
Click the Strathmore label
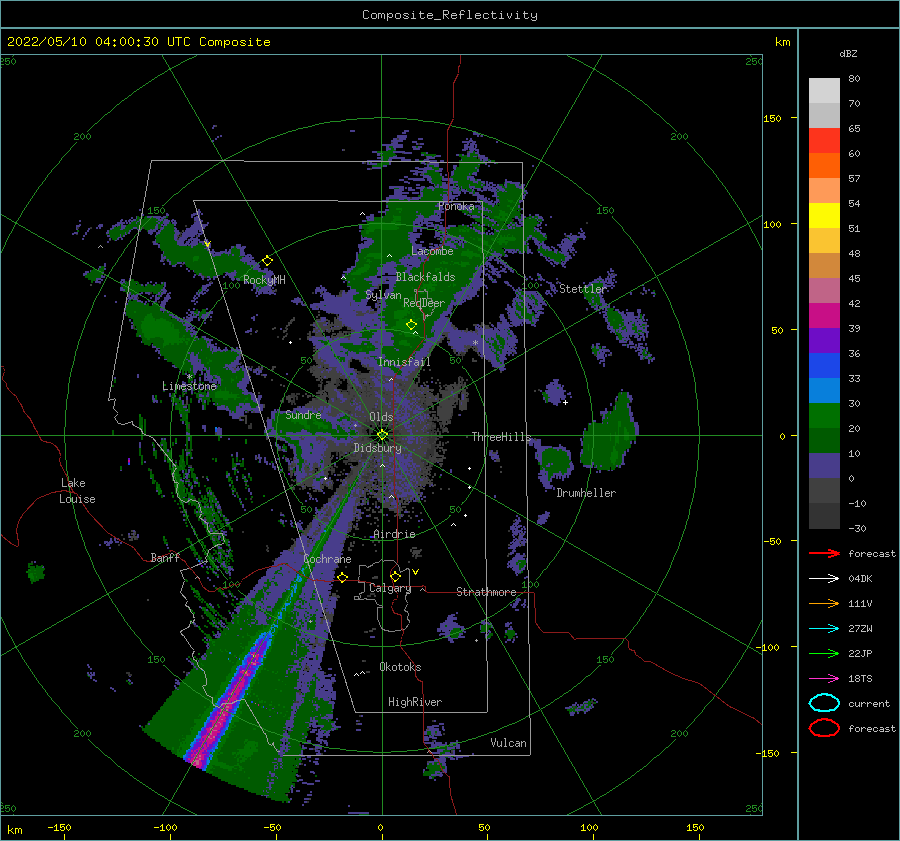click(x=486, y=592)
